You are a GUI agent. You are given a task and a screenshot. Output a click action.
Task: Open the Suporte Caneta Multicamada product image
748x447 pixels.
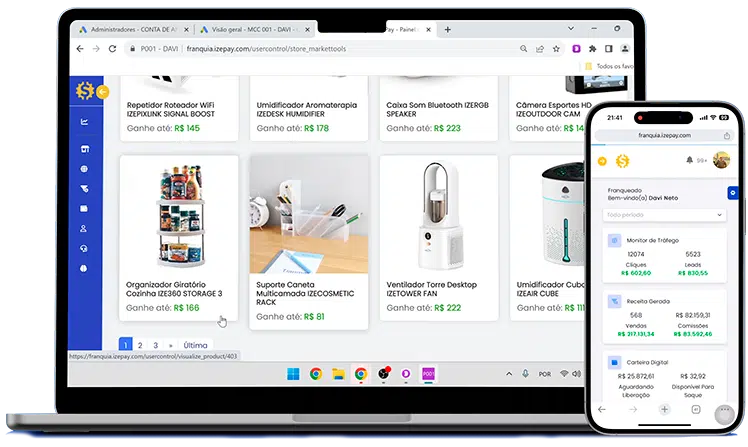pyautogui.click(x=309, y=214)
